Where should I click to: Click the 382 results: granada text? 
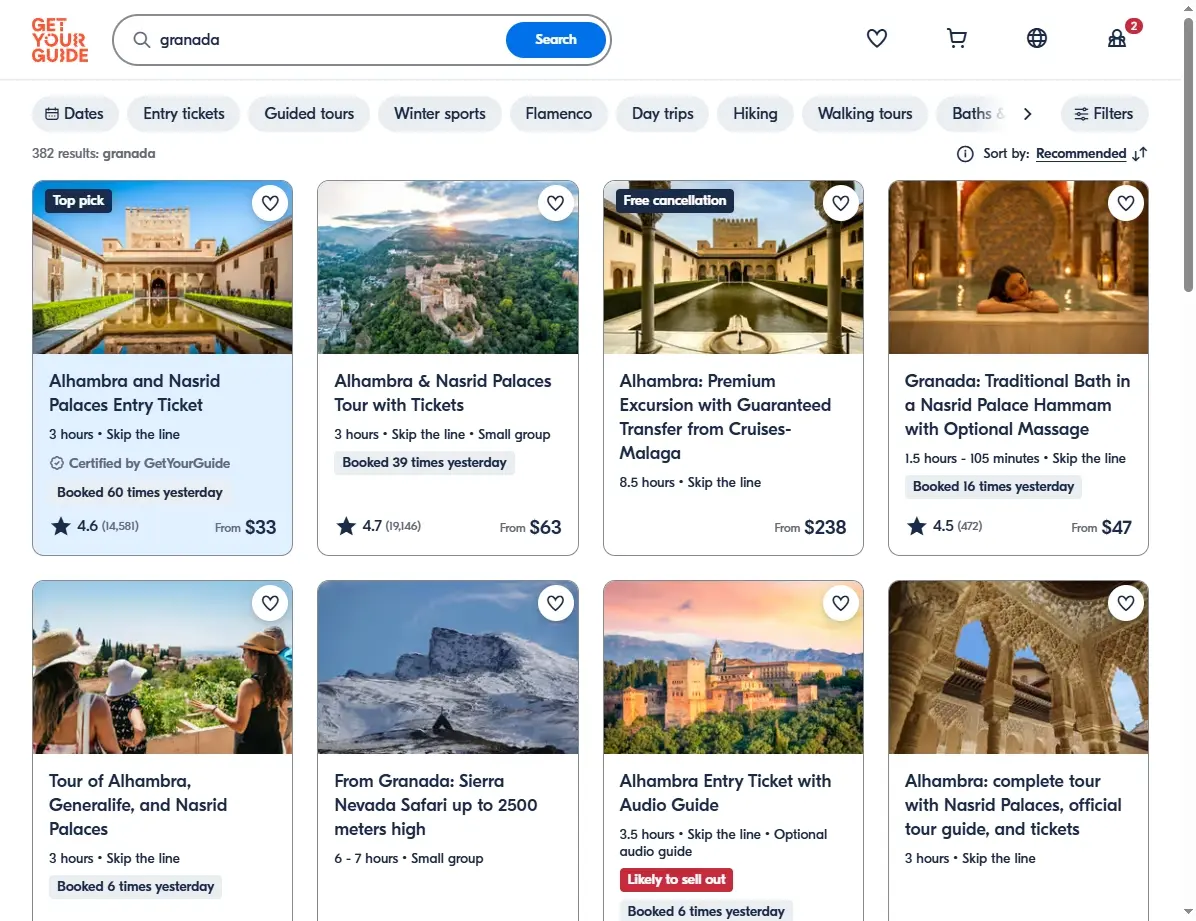click(x=94, y=153)
